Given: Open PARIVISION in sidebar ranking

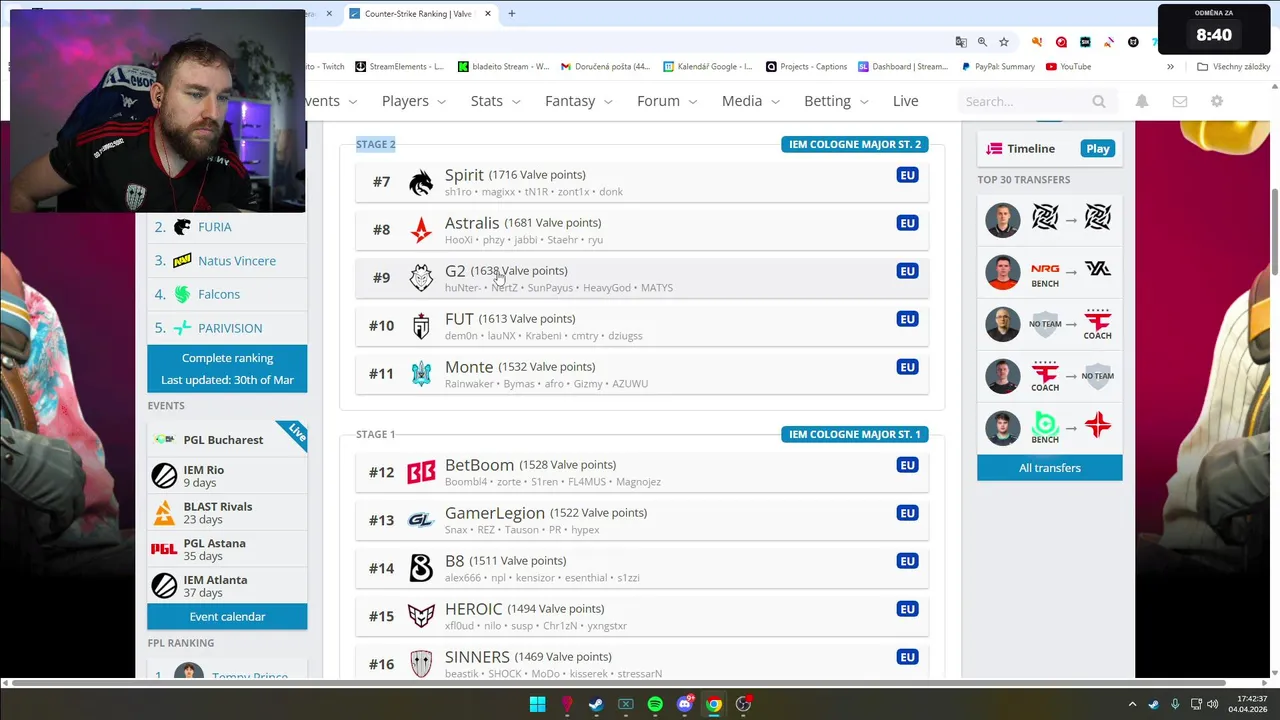Looking at the screenshot, I should pyautogui.click(x=230, y=328).
